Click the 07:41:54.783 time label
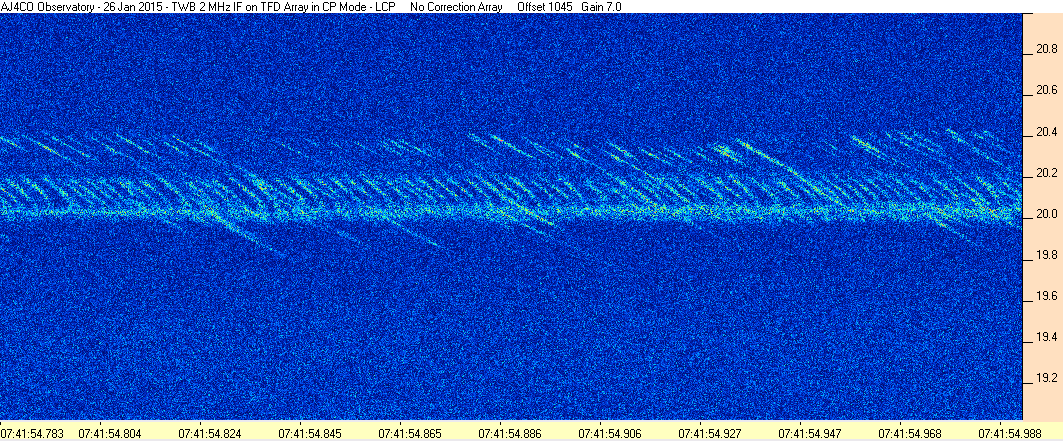The height and width of the screenshot is (441, 1063). point(31,432)
